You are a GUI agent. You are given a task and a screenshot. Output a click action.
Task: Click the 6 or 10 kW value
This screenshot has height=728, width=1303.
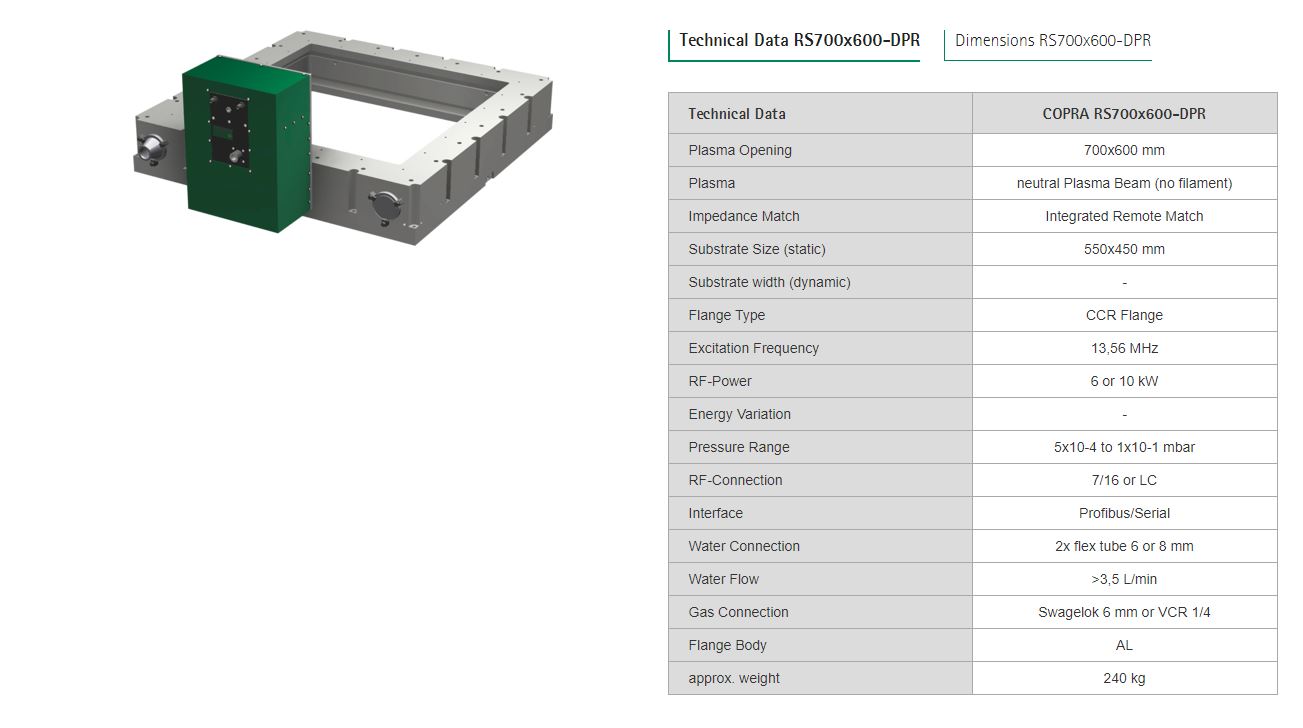tap(1124, 381)
